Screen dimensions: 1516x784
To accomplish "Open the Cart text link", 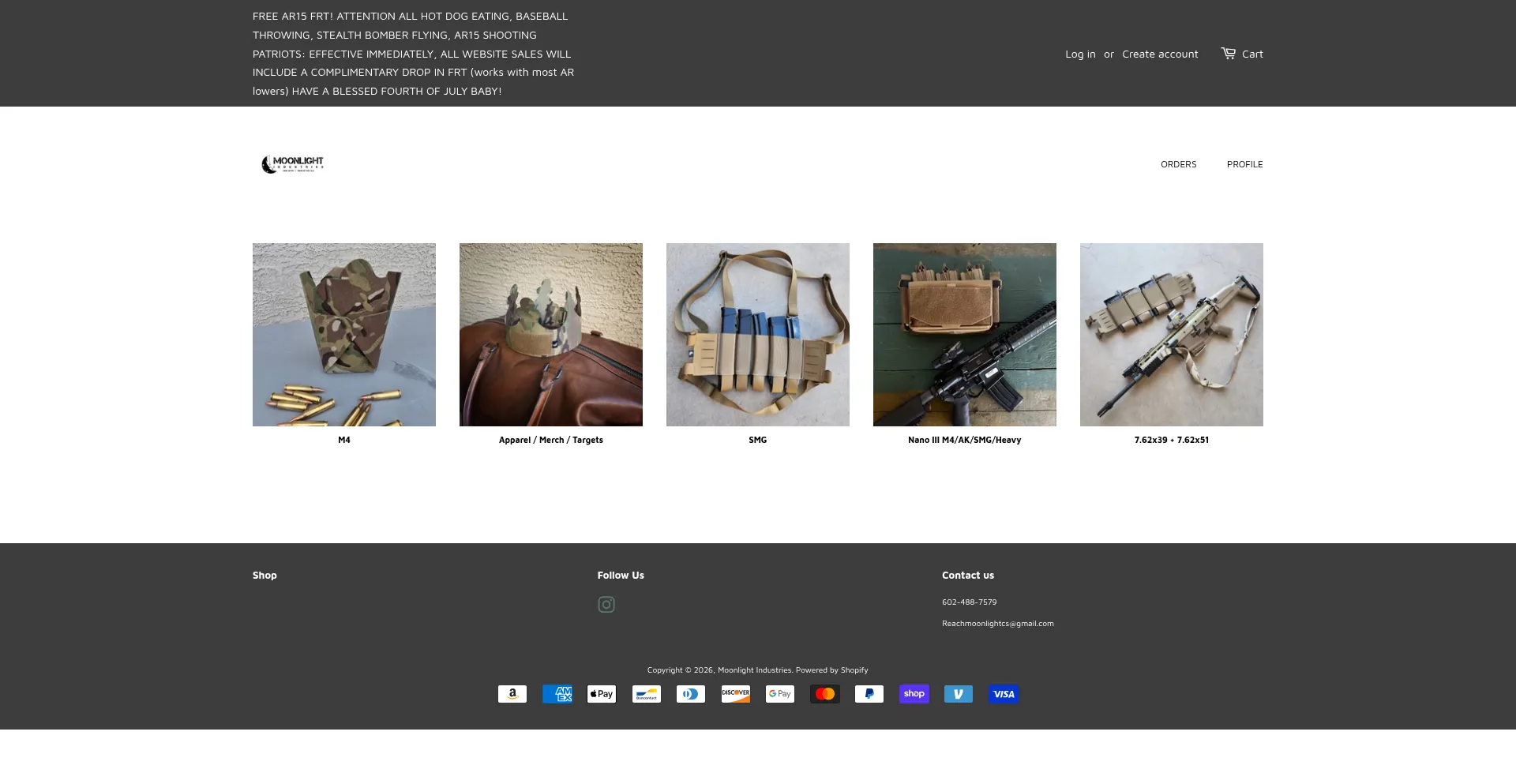I will pyautogui.click(x=1252, y=54).
